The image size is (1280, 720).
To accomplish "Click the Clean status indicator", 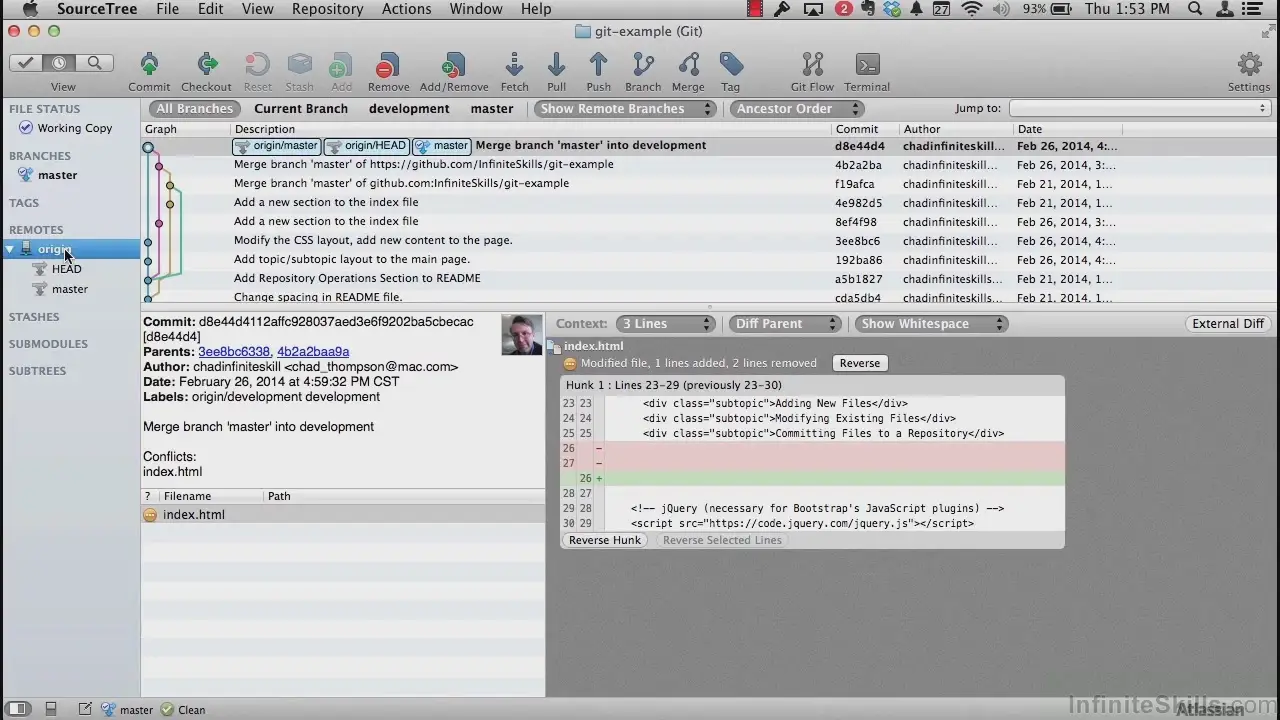I will pos(183,710).
